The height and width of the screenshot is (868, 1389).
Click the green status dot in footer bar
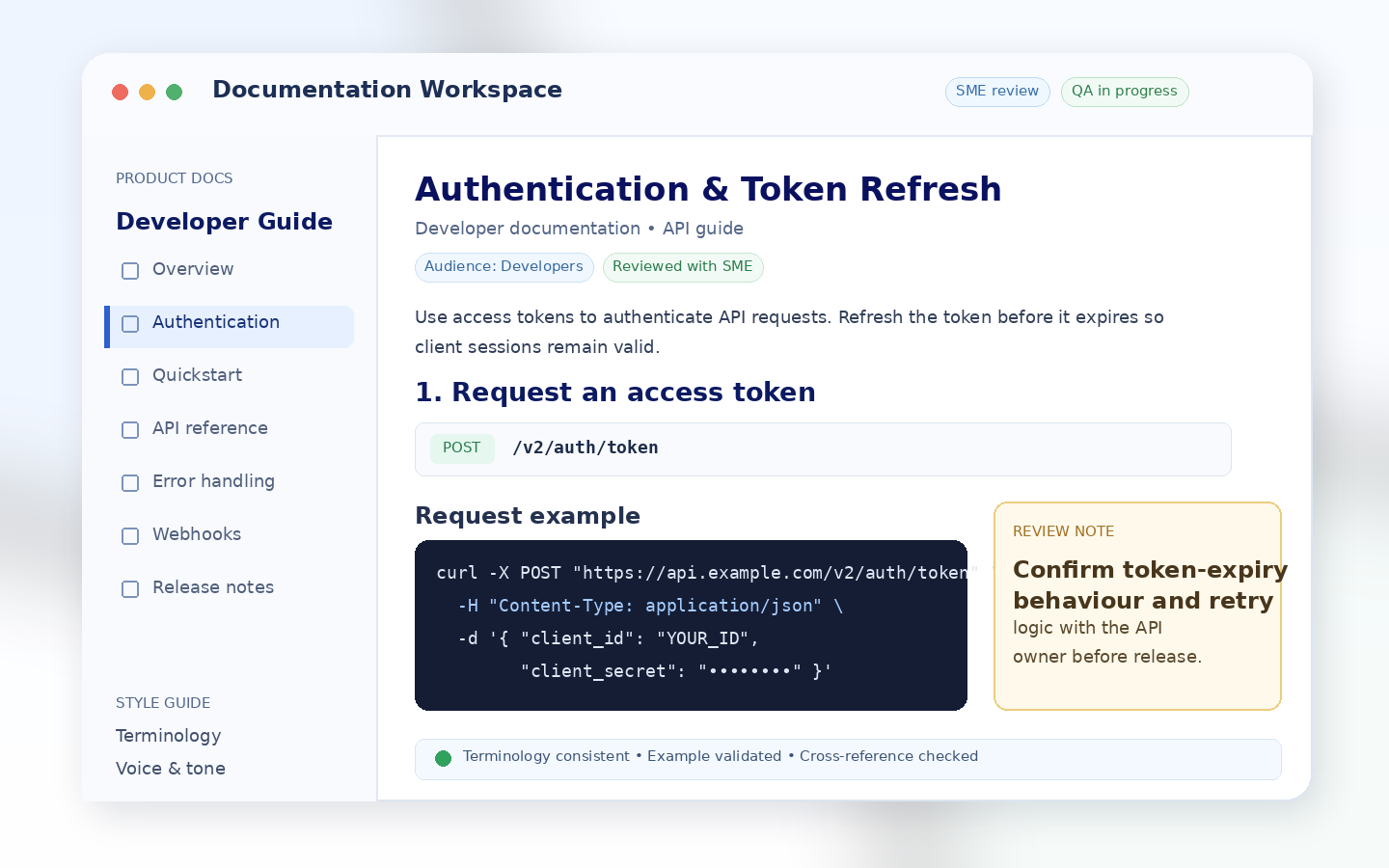444,758
